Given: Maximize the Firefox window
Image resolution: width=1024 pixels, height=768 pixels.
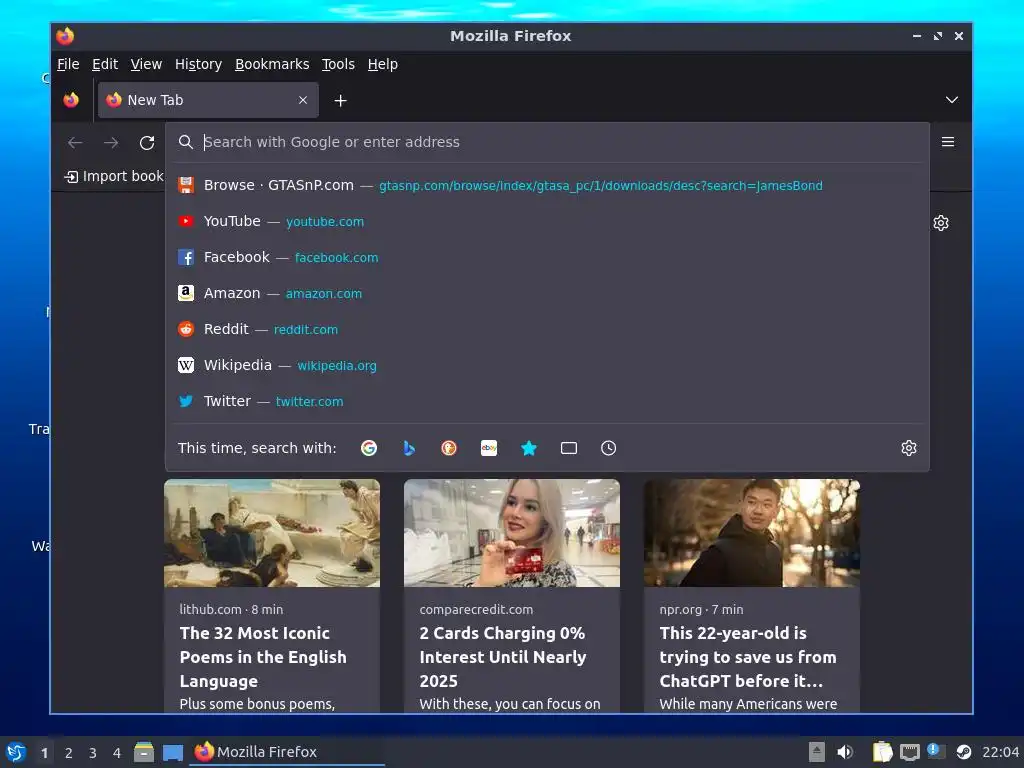Looking at the screenshot, I should (938, 36).
